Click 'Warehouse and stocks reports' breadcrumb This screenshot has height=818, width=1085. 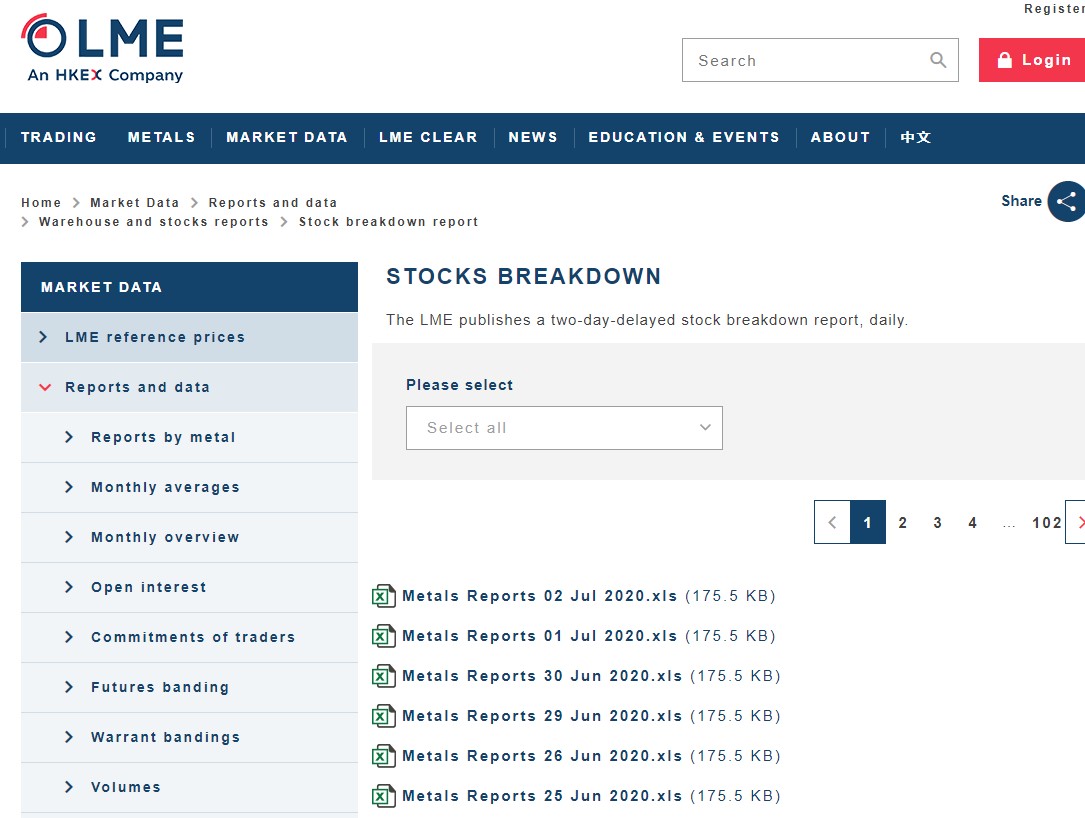153,222
